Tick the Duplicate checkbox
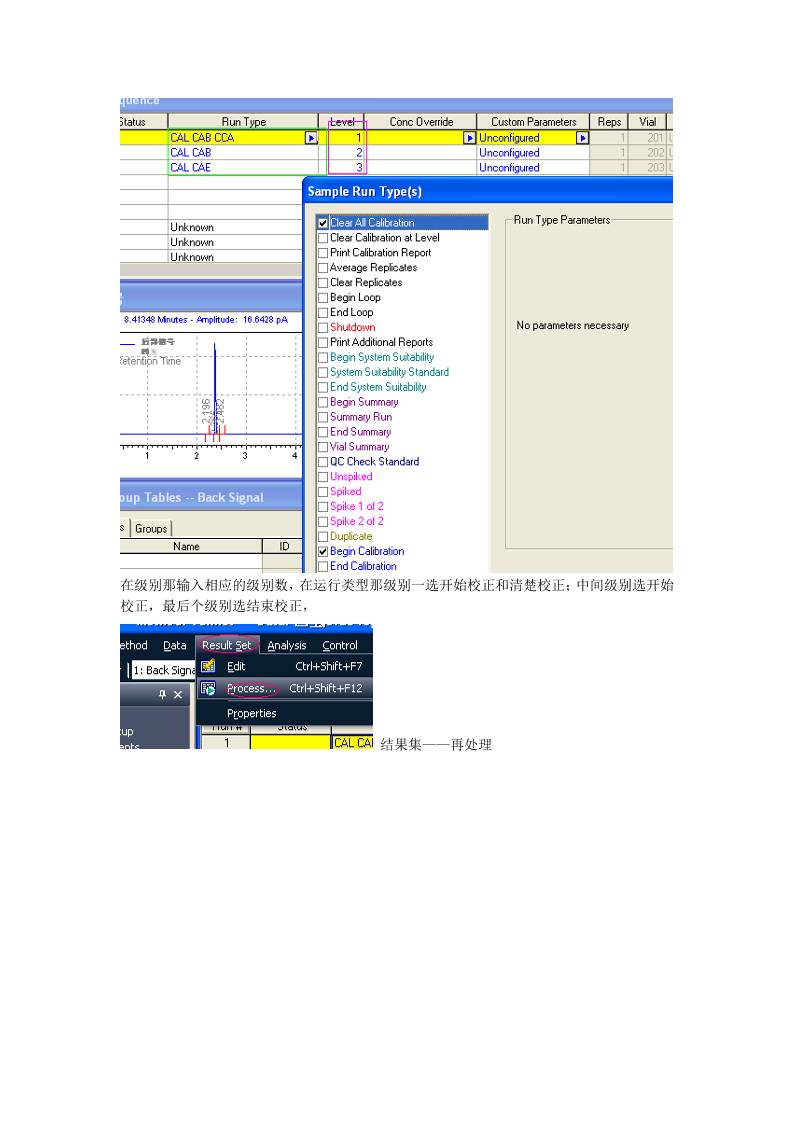Screen dimensions: 793x1122 323,537
